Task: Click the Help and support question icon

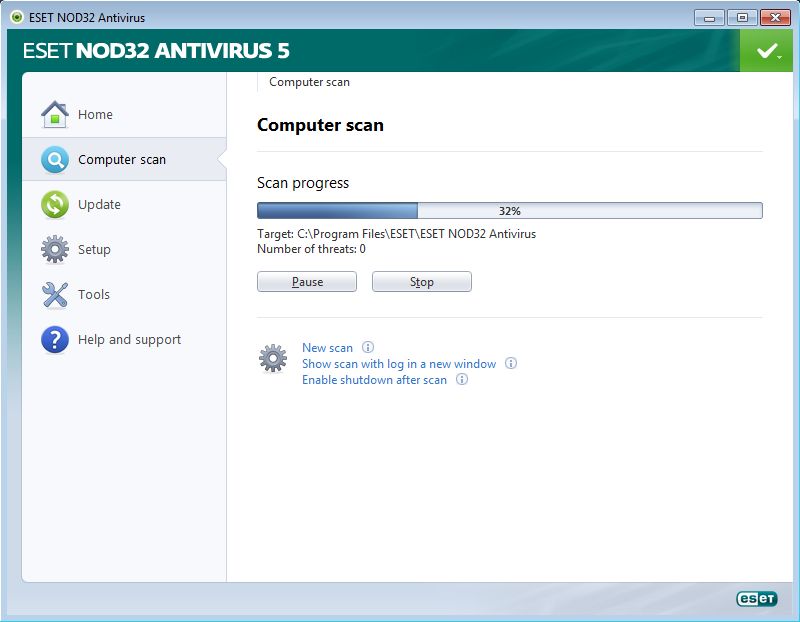Action: [x=55, y=340]
